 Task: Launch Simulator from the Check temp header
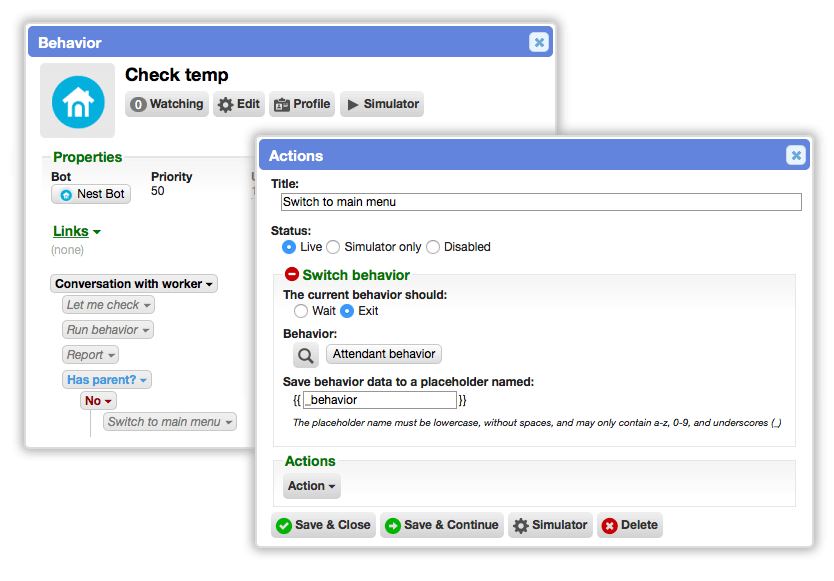click(382, 104)
